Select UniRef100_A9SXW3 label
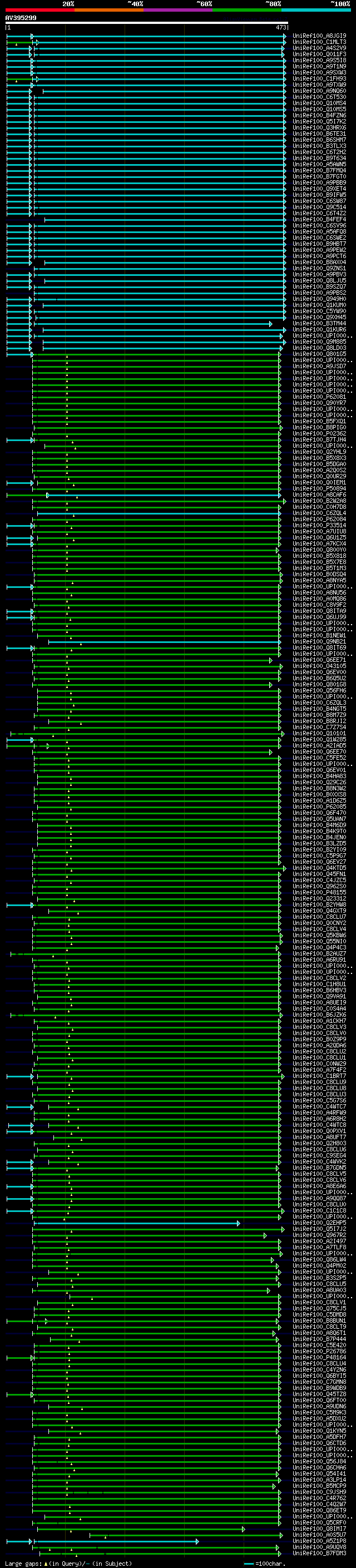 click(x=319, y=72)
